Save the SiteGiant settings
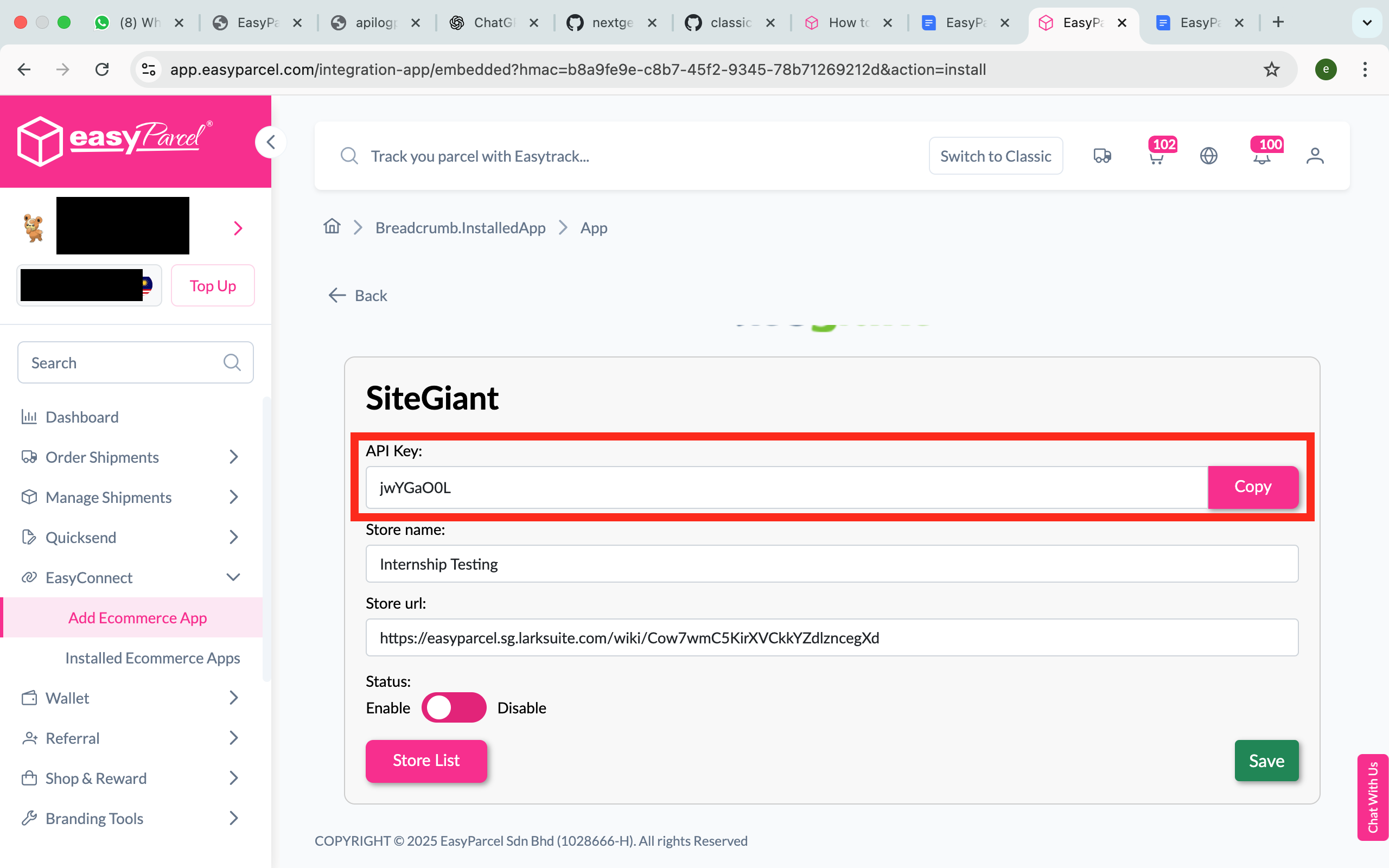The width and height of the screenshot is (1389, 868). (1267, 761)
